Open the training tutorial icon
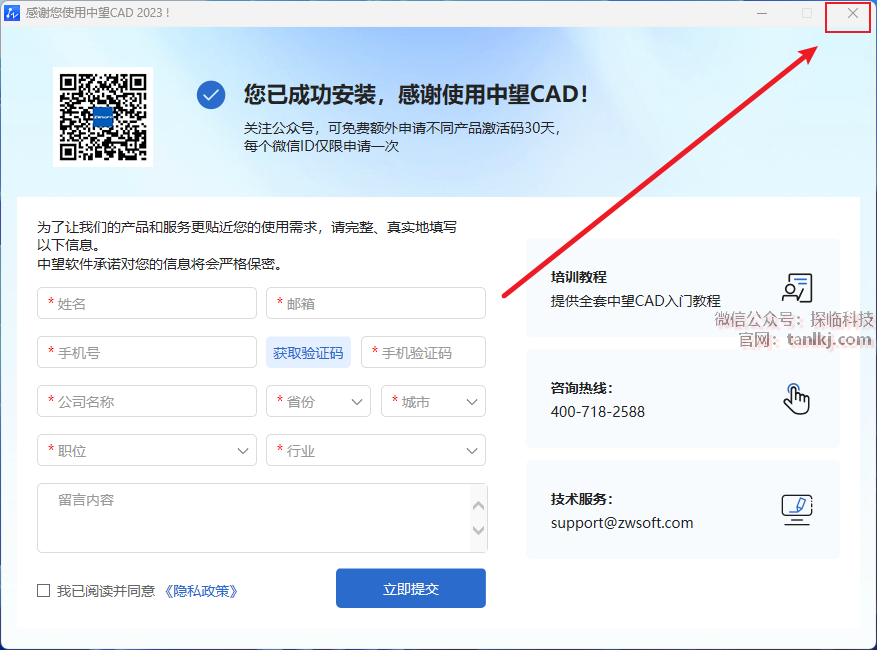Image resolution: width=877 pixels, height=650 pixels. click(796, 288)
